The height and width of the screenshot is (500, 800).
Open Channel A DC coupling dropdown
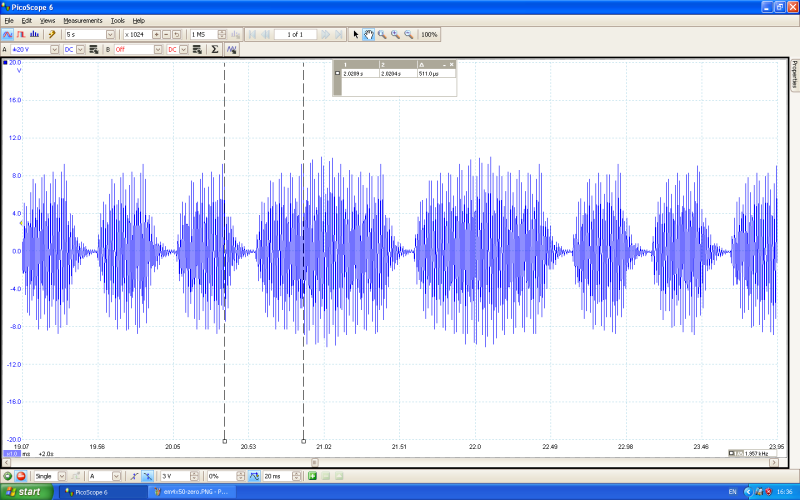click(80, 49)
